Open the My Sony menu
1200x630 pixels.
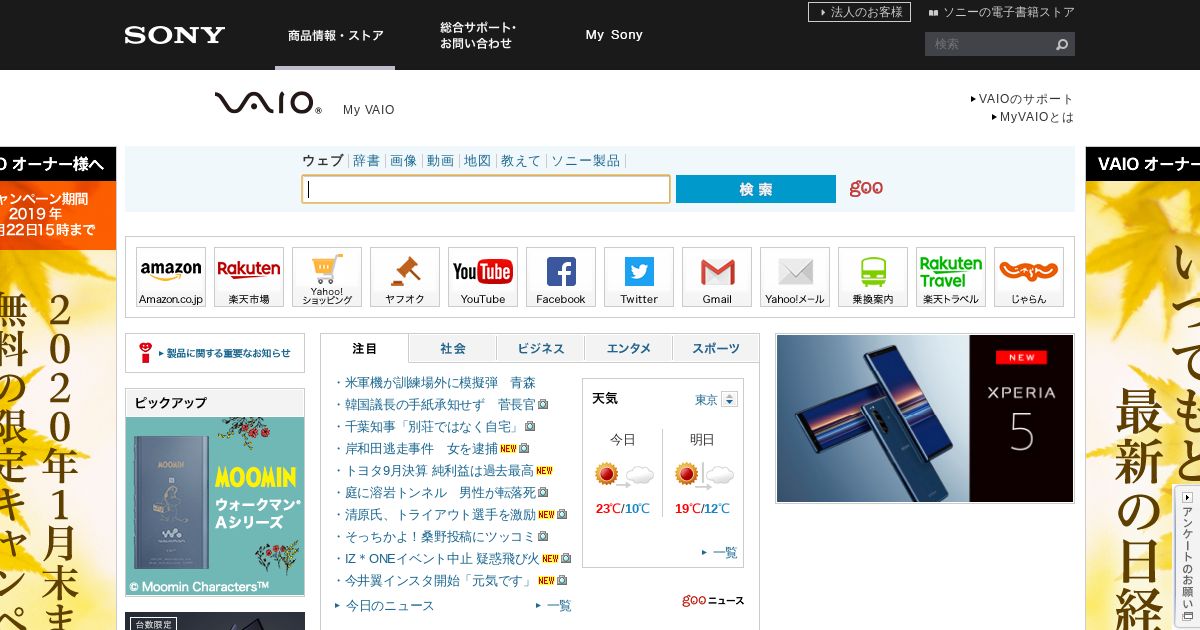pyautogui.click(x=614, y=35)
